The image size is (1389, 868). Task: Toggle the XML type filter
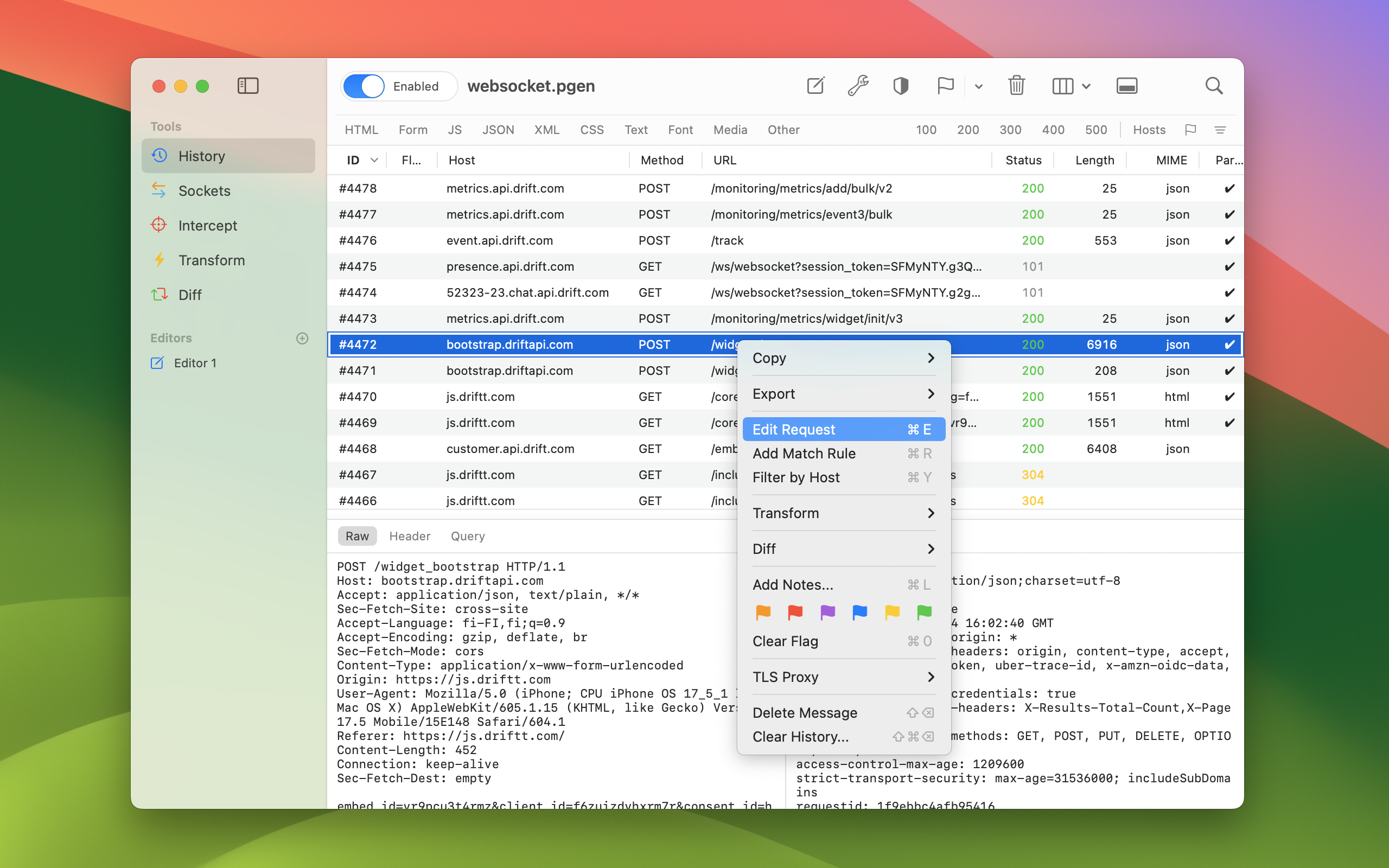point(547,130)
